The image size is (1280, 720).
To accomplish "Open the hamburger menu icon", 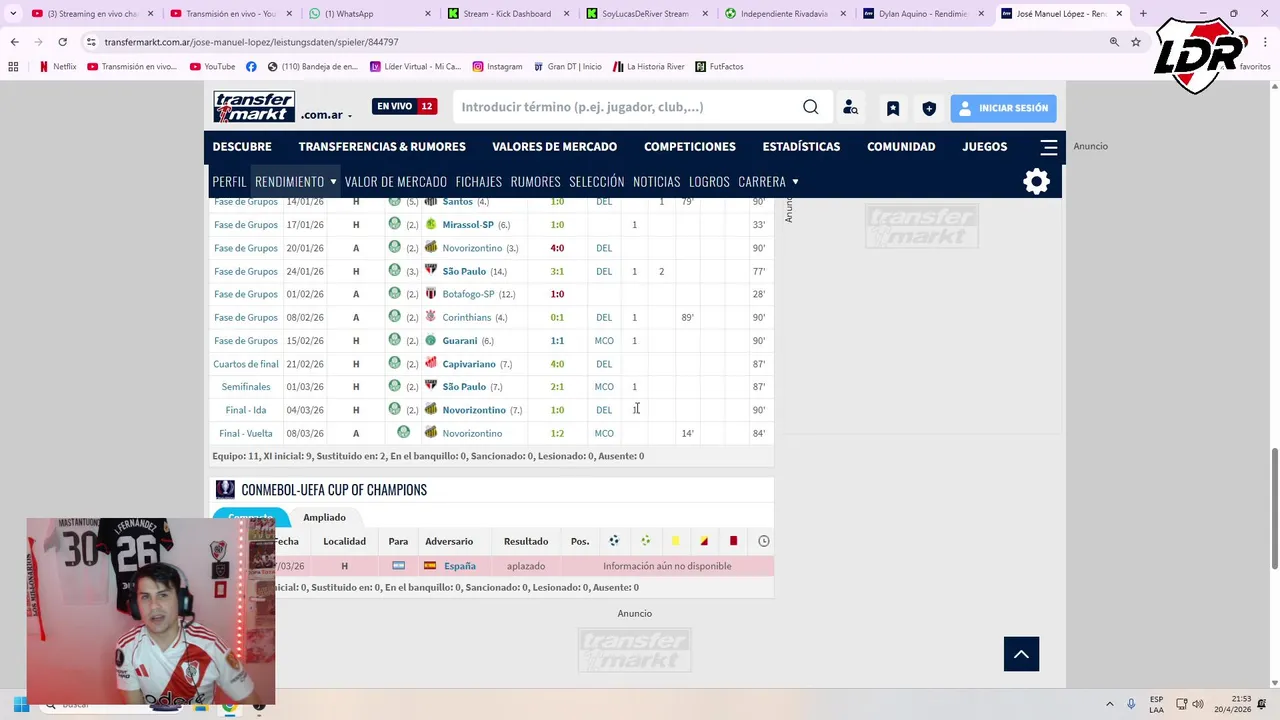I will click(x=1048, y=147).
